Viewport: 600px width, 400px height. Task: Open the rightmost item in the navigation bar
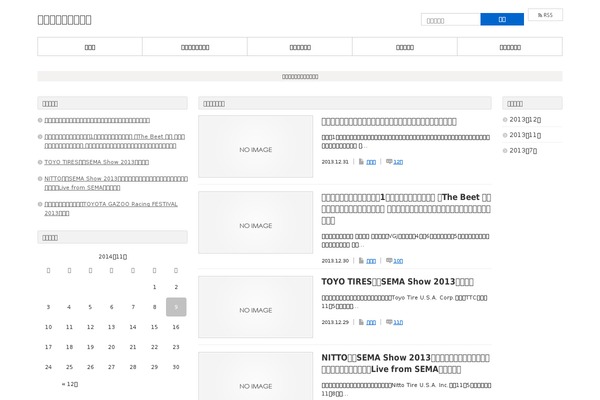point(510,47)
